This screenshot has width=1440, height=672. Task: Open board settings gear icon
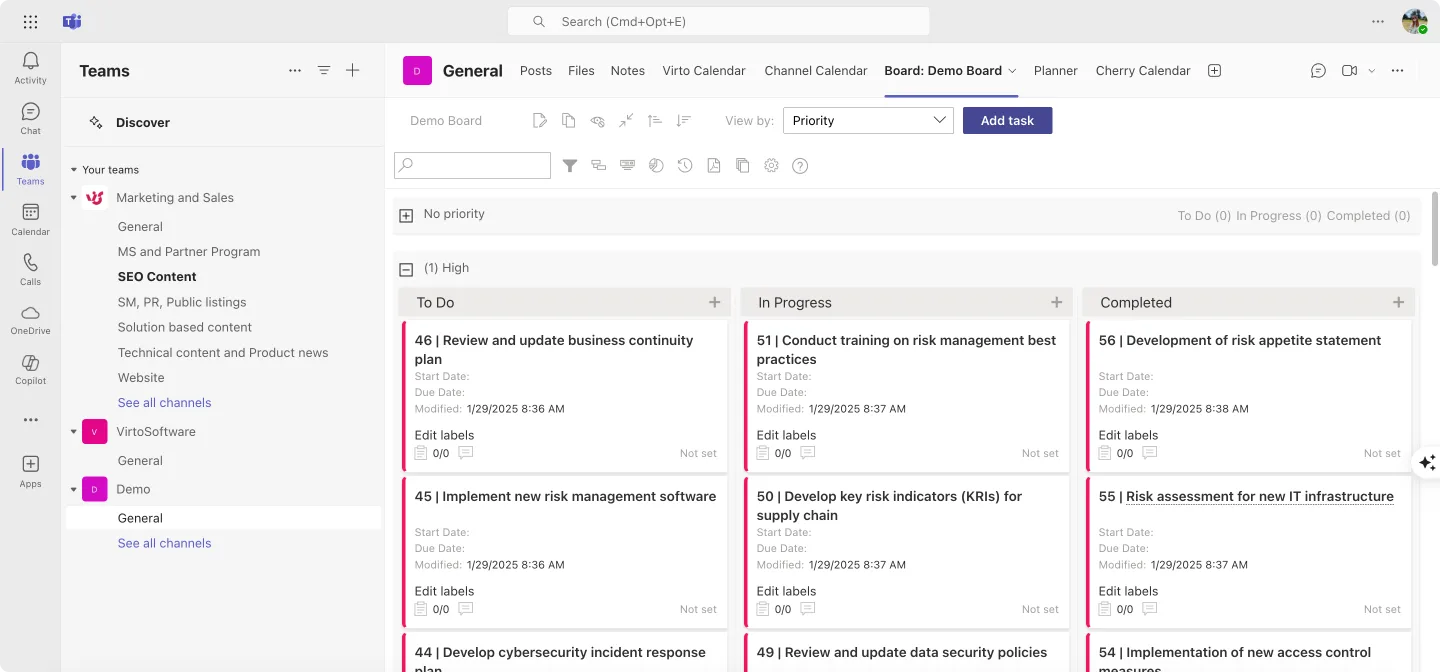(x=771, y=165)
